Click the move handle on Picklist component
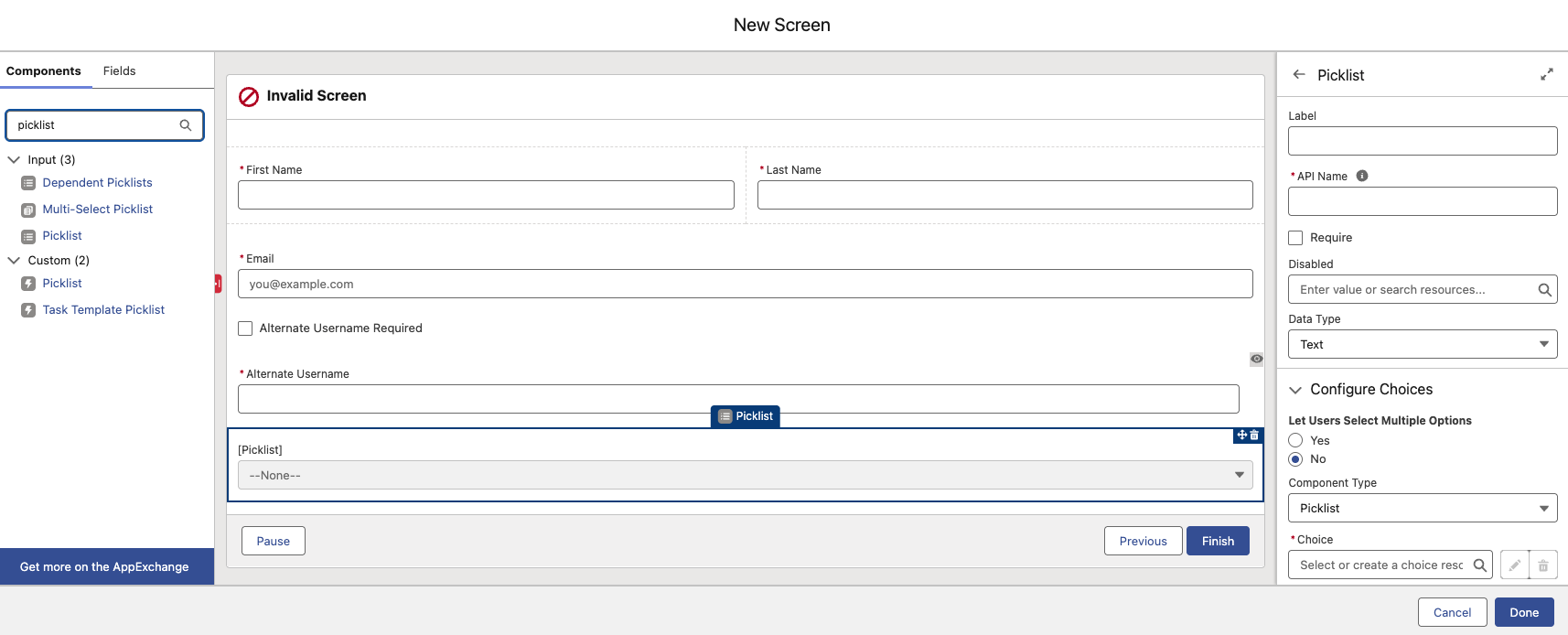Viewport: 1568px width, 635px height. click(1241, 436)
